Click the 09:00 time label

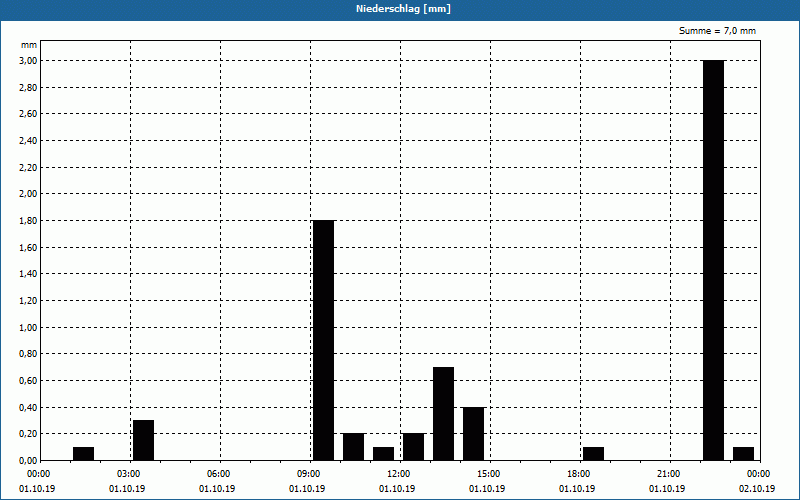tap(310, 474)
